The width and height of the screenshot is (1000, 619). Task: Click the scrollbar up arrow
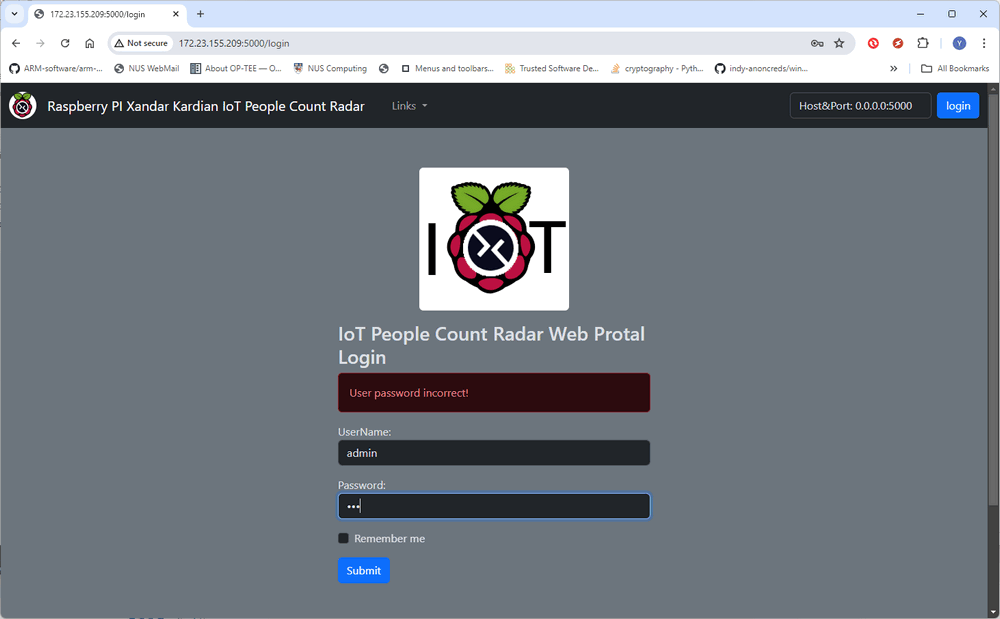coord(993,89)
